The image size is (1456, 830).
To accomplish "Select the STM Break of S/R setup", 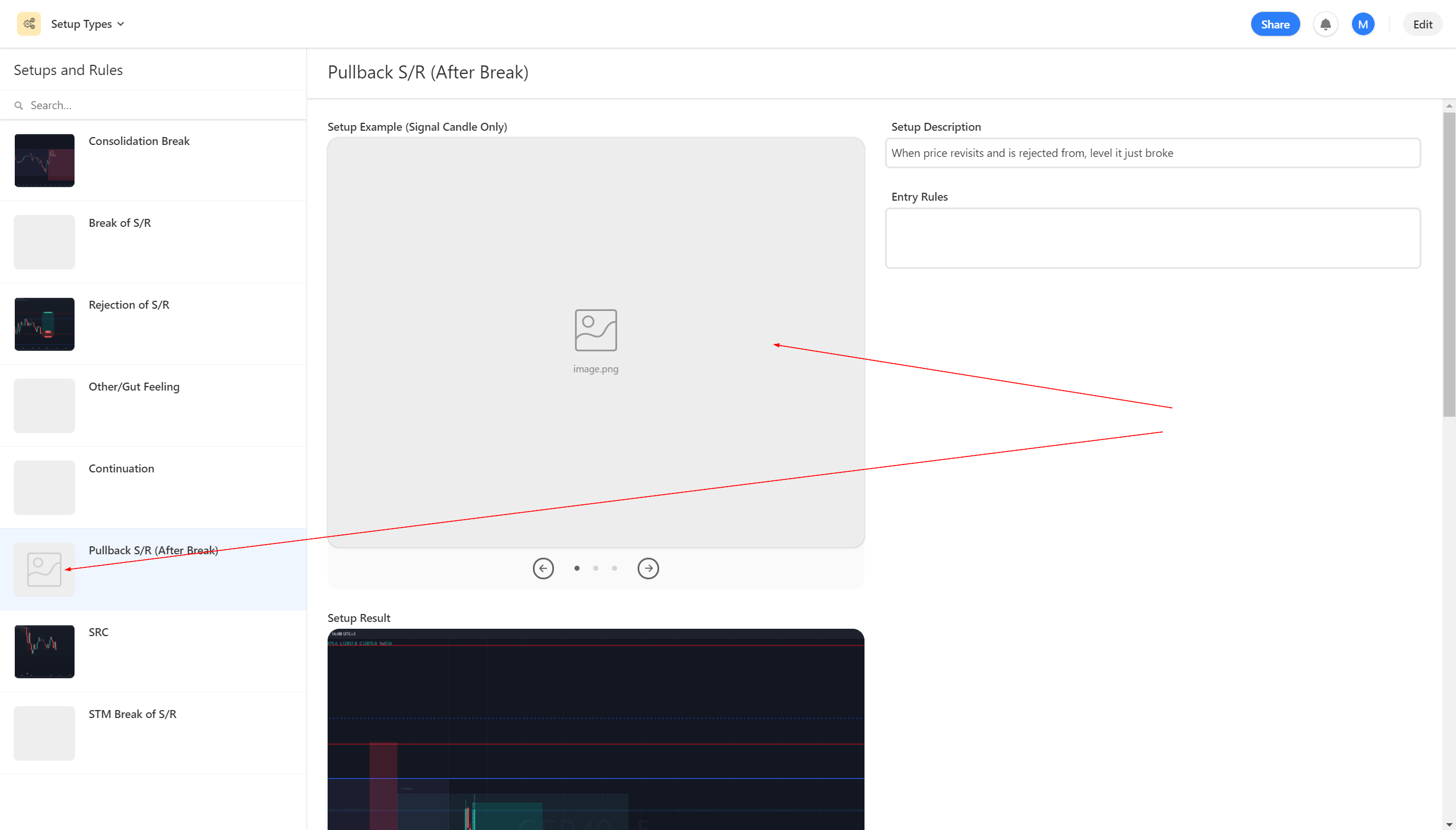I will point(153,733).
